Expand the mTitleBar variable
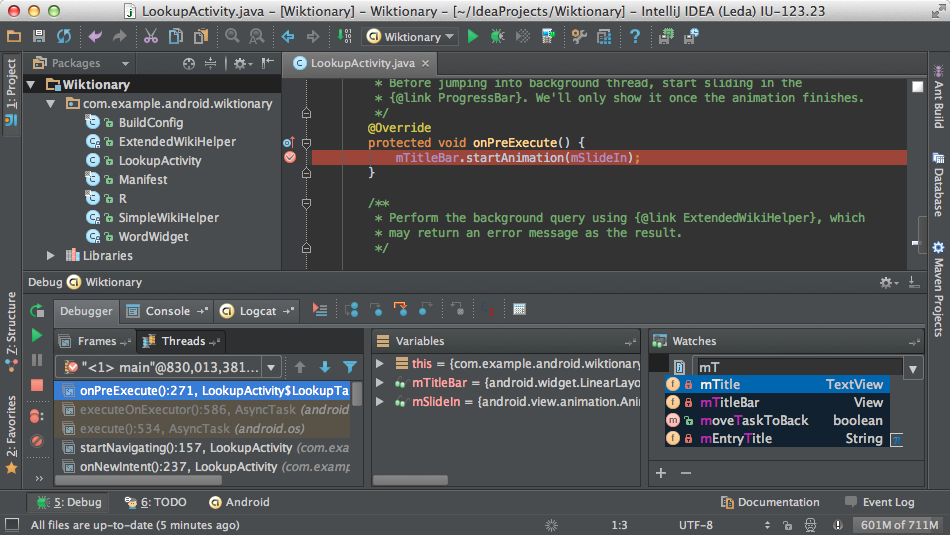950x535 pixels. point(379,382)
